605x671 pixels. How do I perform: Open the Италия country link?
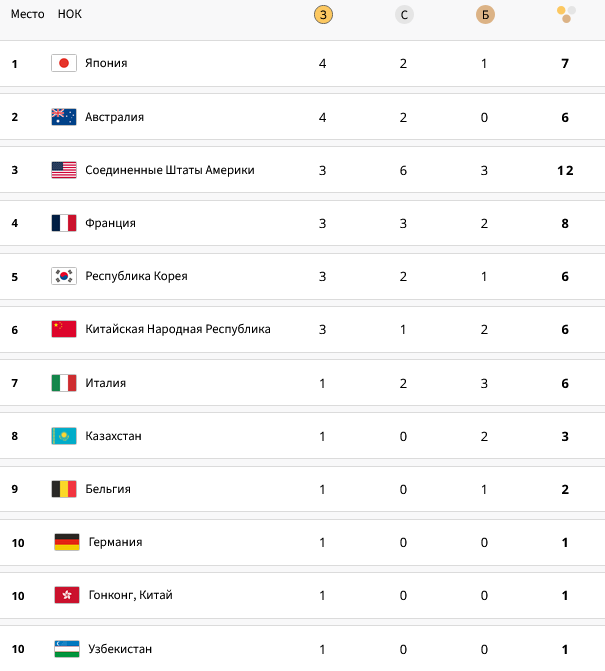(x=105, y=383)
